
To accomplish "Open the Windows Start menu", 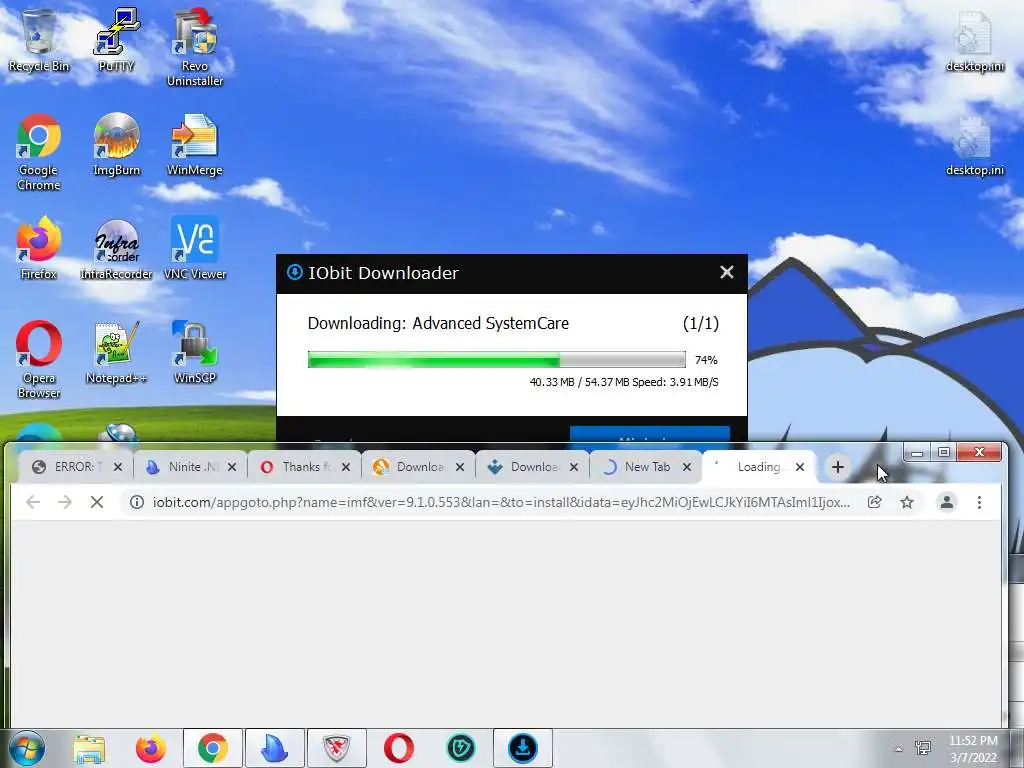I will coord(27,748).
